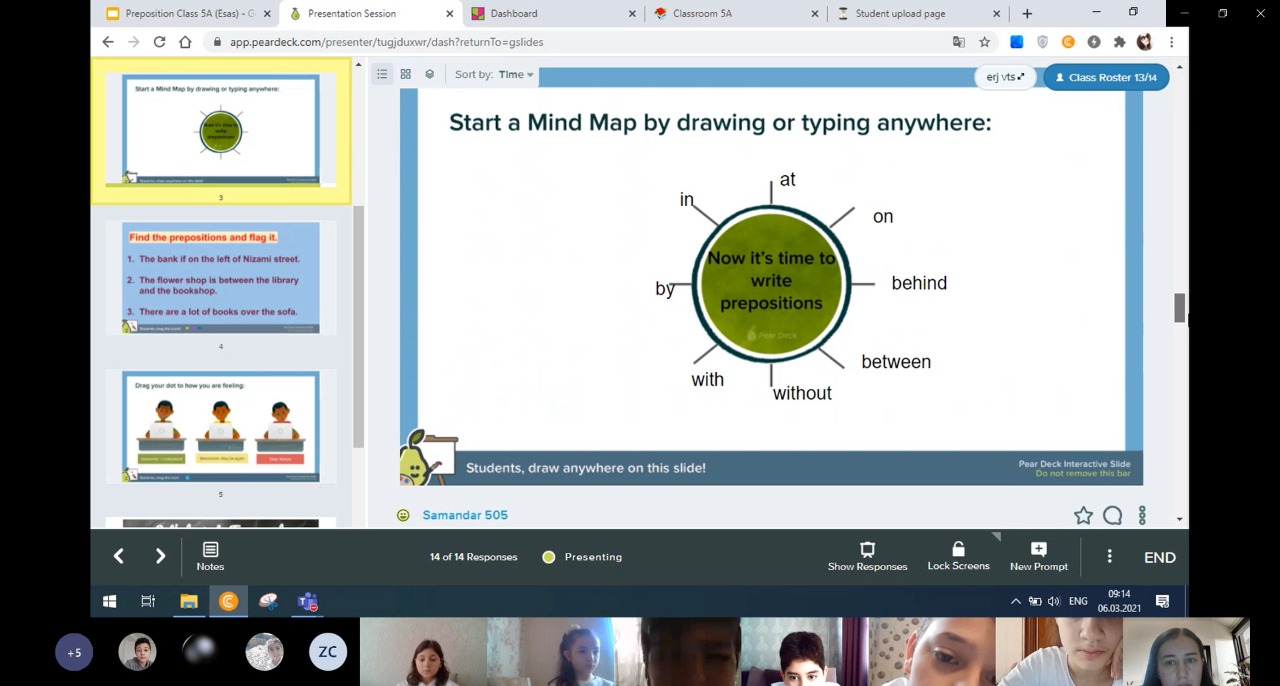The image size is (1280, 686).
Task: Click the 'between' label on mind map
Action: coord(896,362)
